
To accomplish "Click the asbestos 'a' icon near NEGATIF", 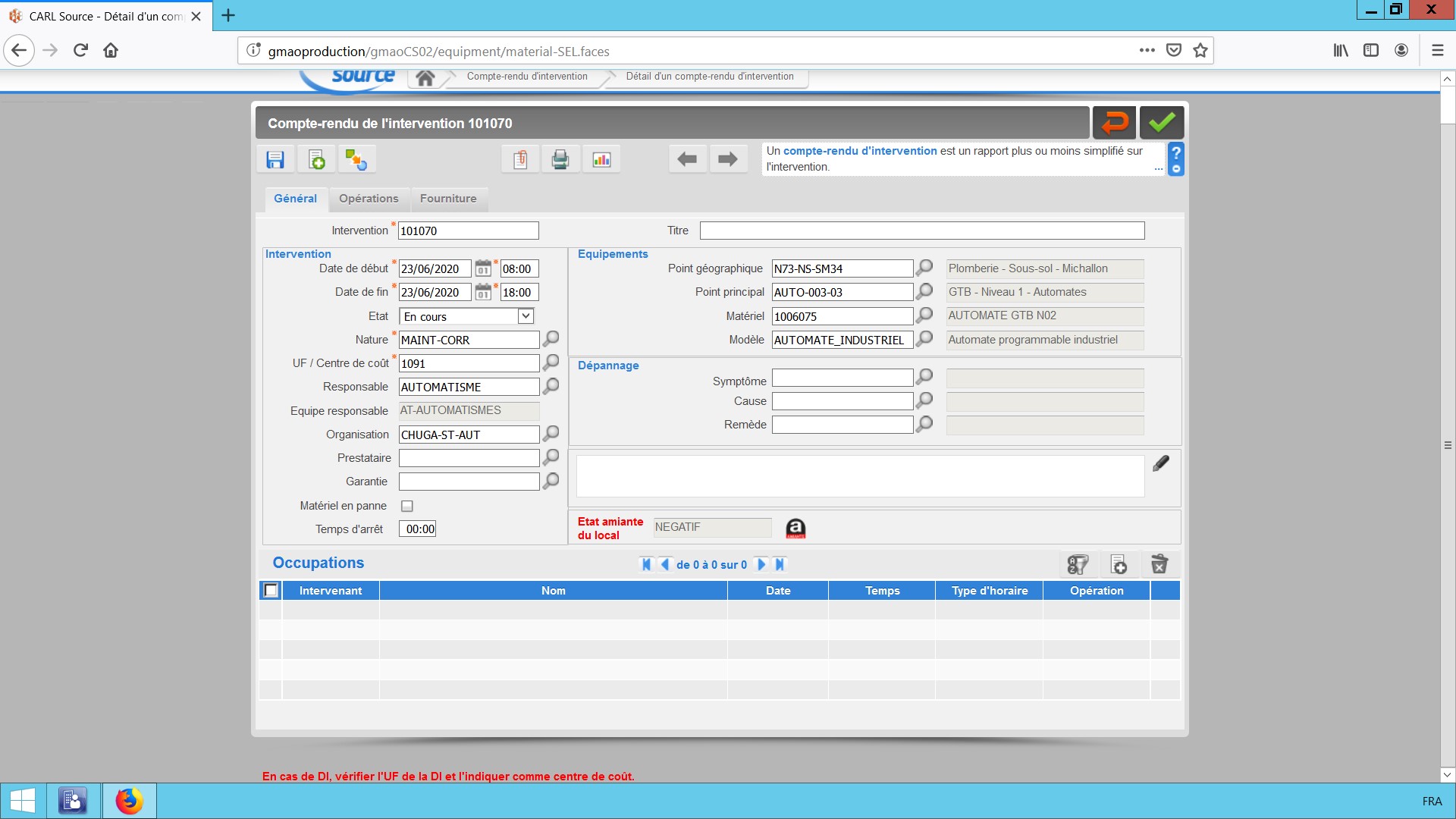I will click(x=795, y=529).
